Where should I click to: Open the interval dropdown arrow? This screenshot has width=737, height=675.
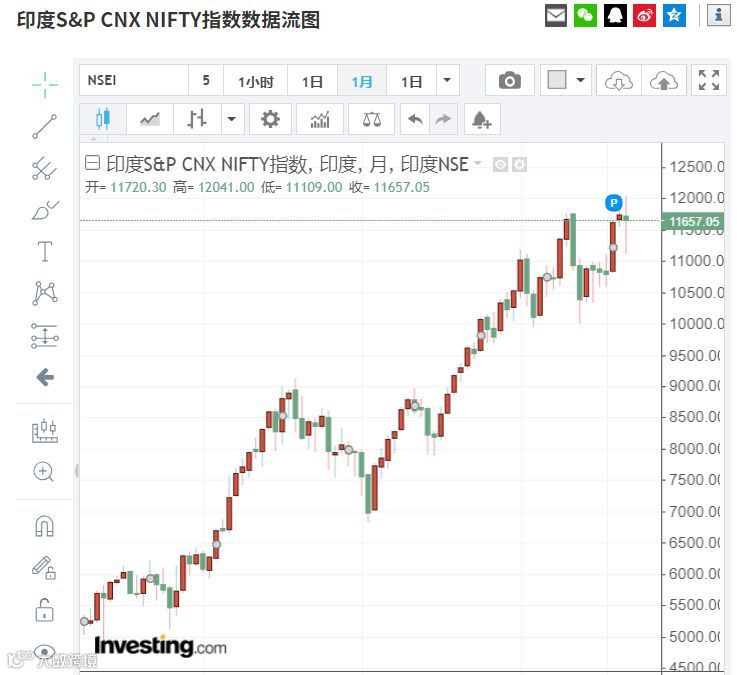pos(447,80)
